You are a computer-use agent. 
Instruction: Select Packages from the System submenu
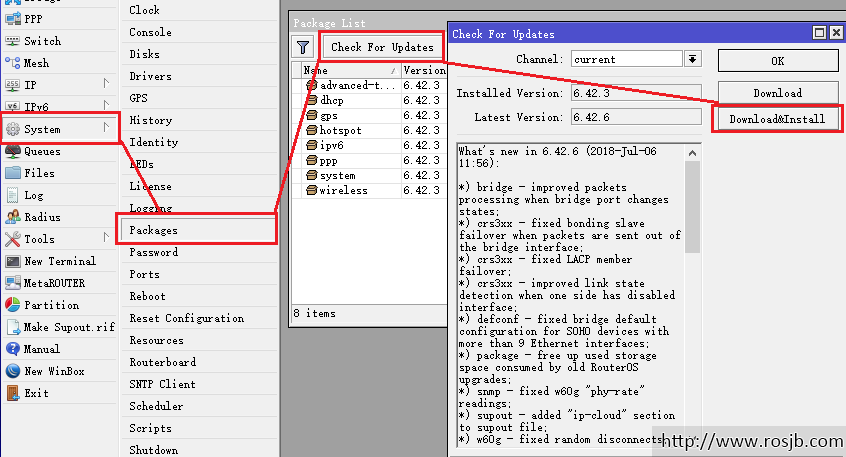pos(153,230)
